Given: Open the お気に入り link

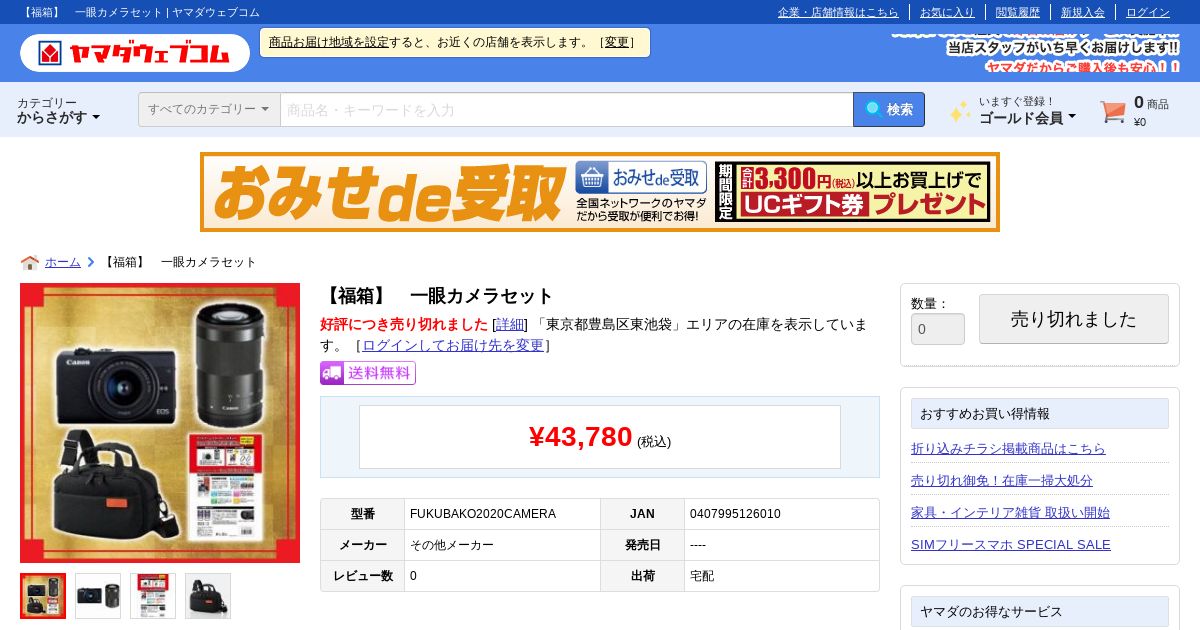Looking at the screenshot, I should click(x=947, y=12).
